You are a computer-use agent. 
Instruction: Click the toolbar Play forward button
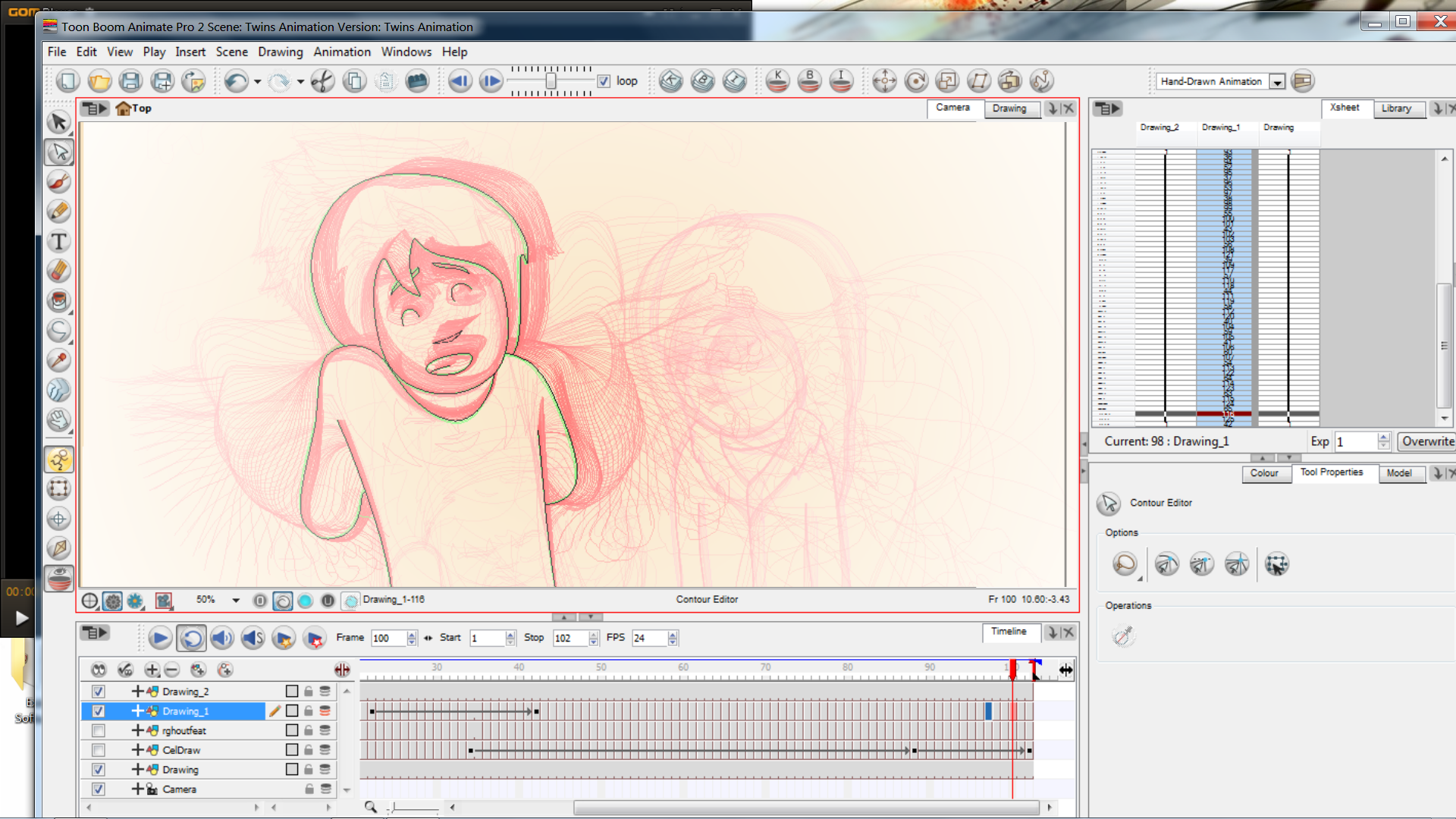491,81
